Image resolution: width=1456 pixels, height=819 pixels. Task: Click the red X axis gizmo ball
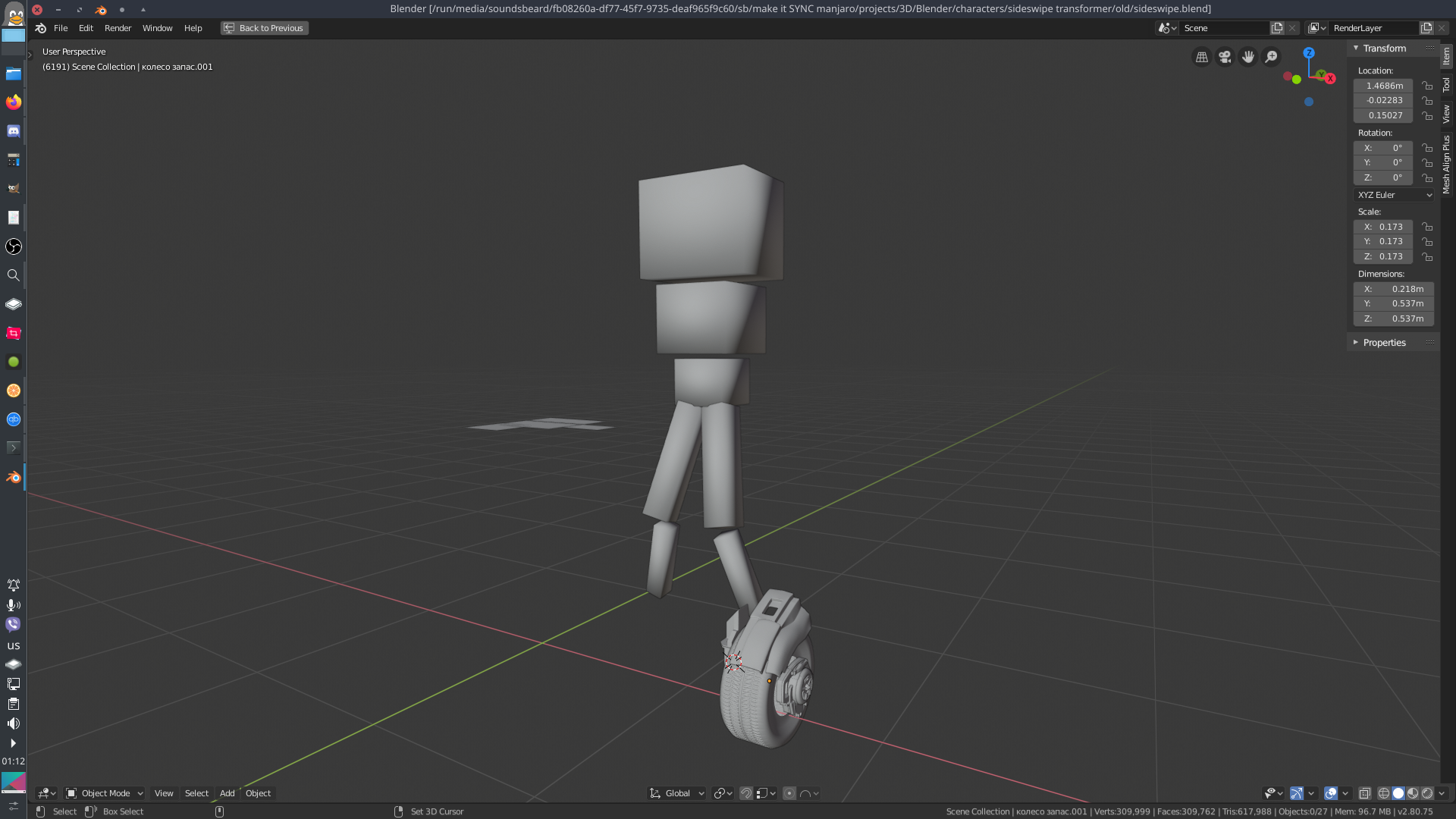[x=1330, y=79]
